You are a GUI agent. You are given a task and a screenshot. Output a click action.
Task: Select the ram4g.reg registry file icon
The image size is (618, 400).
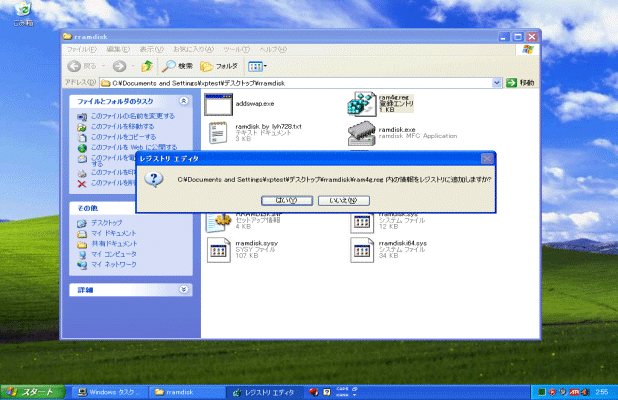pyautogui.click(x=361, y=104)
